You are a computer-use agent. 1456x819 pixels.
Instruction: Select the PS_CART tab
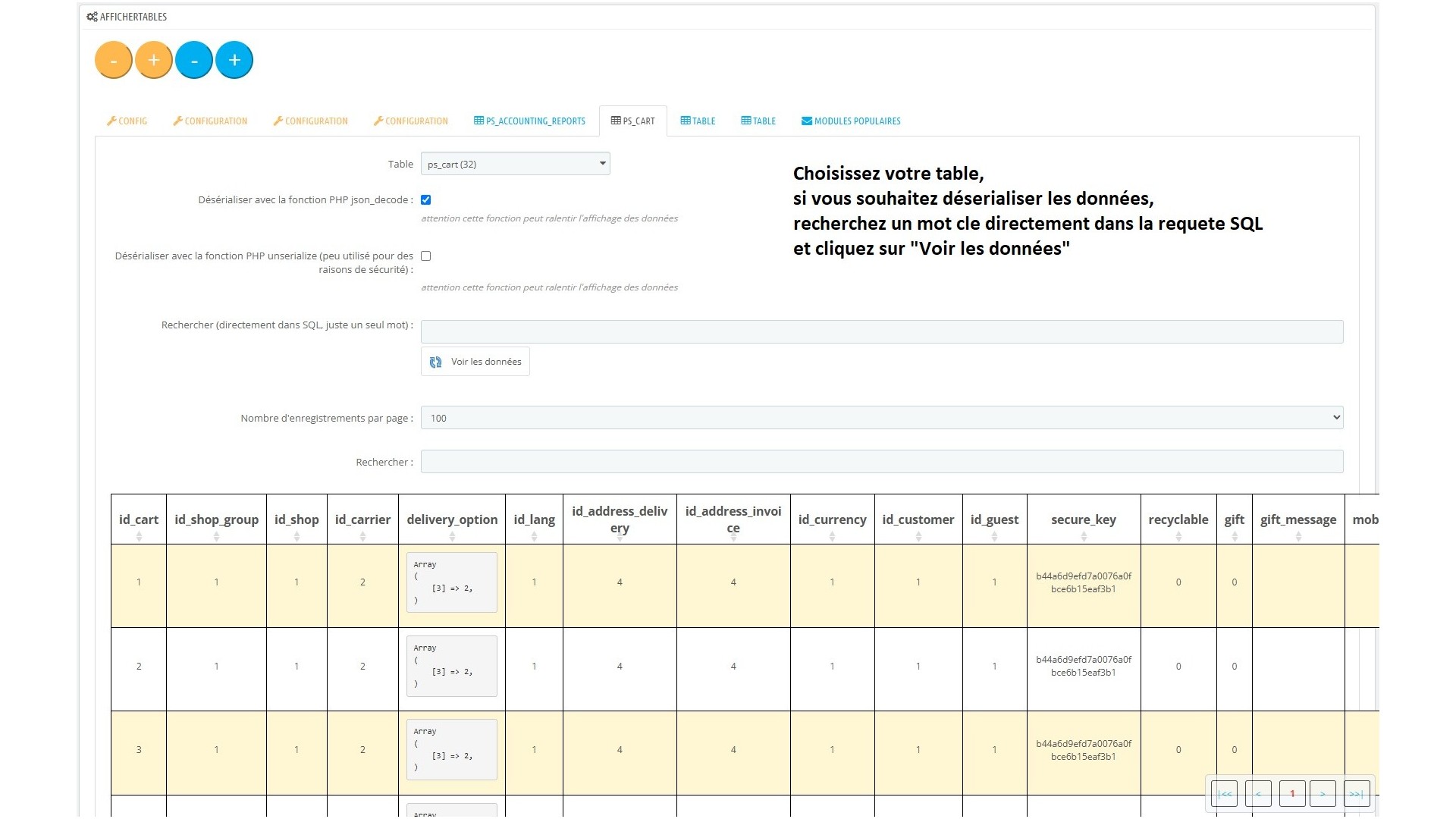point(633,121)
